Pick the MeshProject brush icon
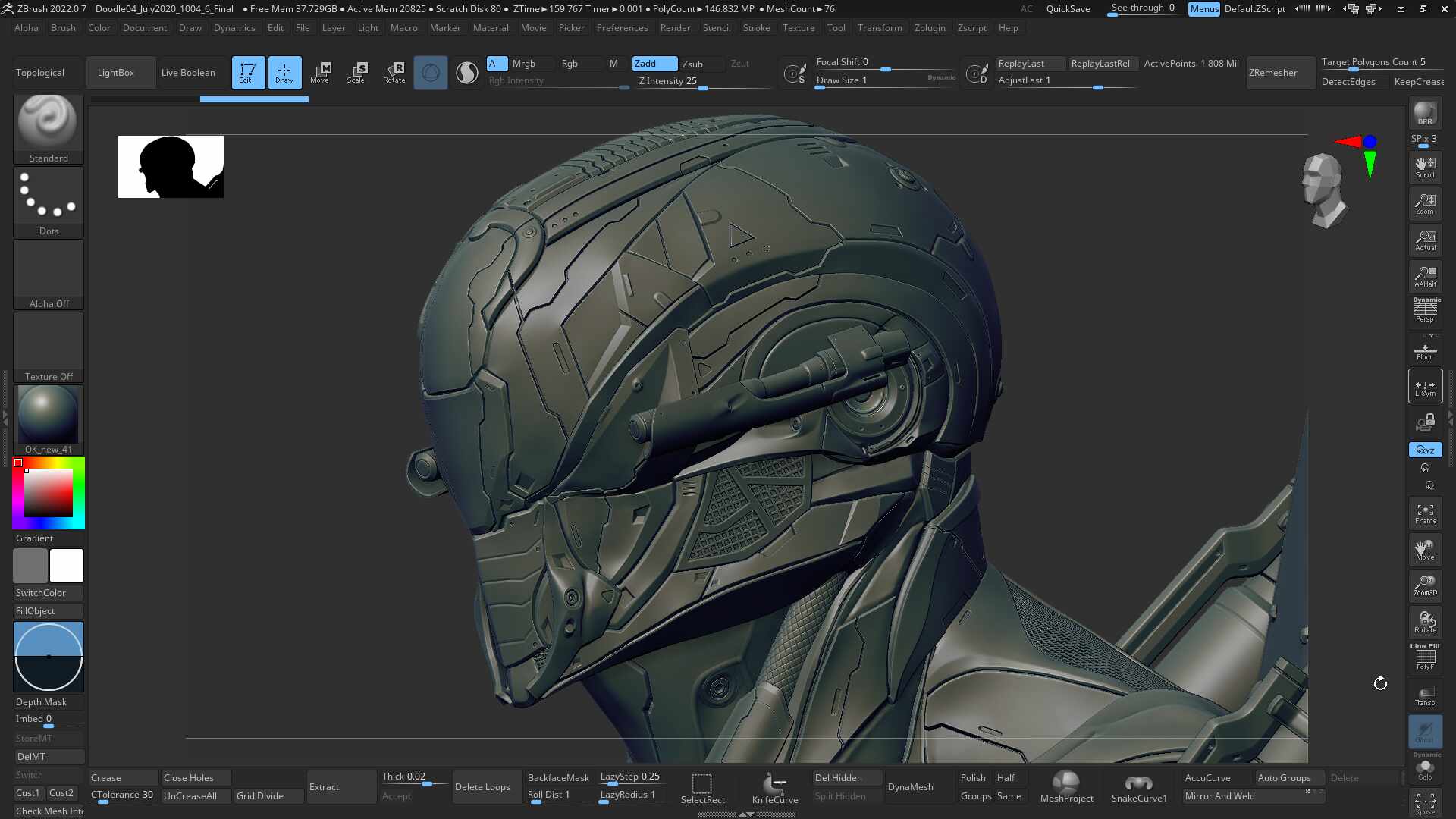This screenshot has height=819, width=1456. click(x=1066, y=787)
